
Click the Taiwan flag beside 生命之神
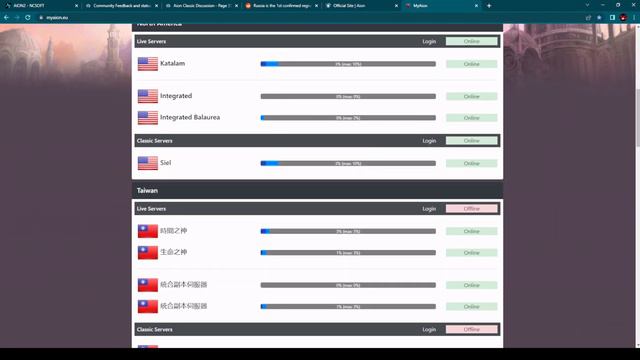pyautogui.click(x=148, y=252)
